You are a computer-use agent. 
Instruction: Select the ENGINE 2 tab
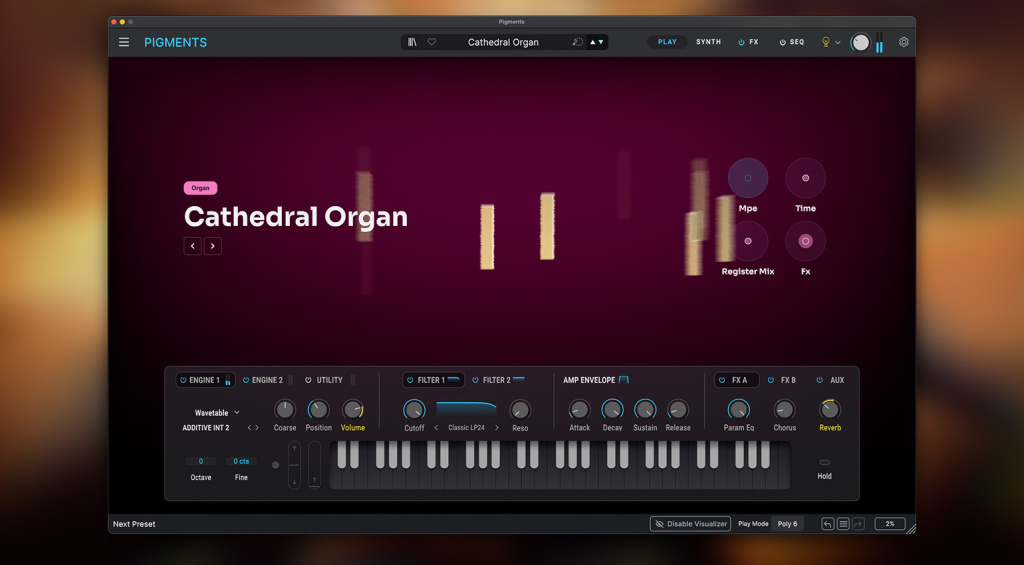tap(267, 380)
